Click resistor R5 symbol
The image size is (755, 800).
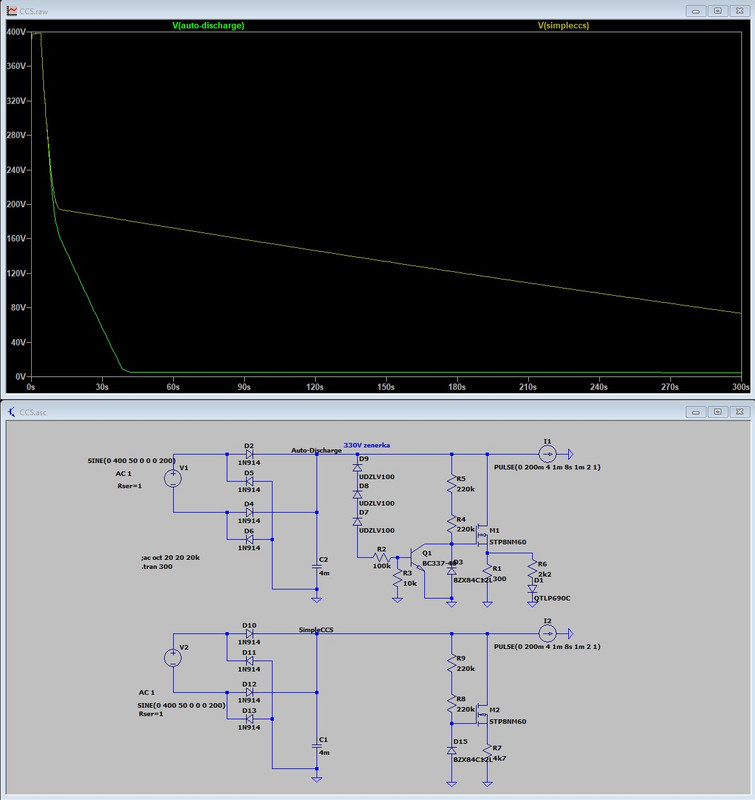pyautogui.click(x=451, y=484)
